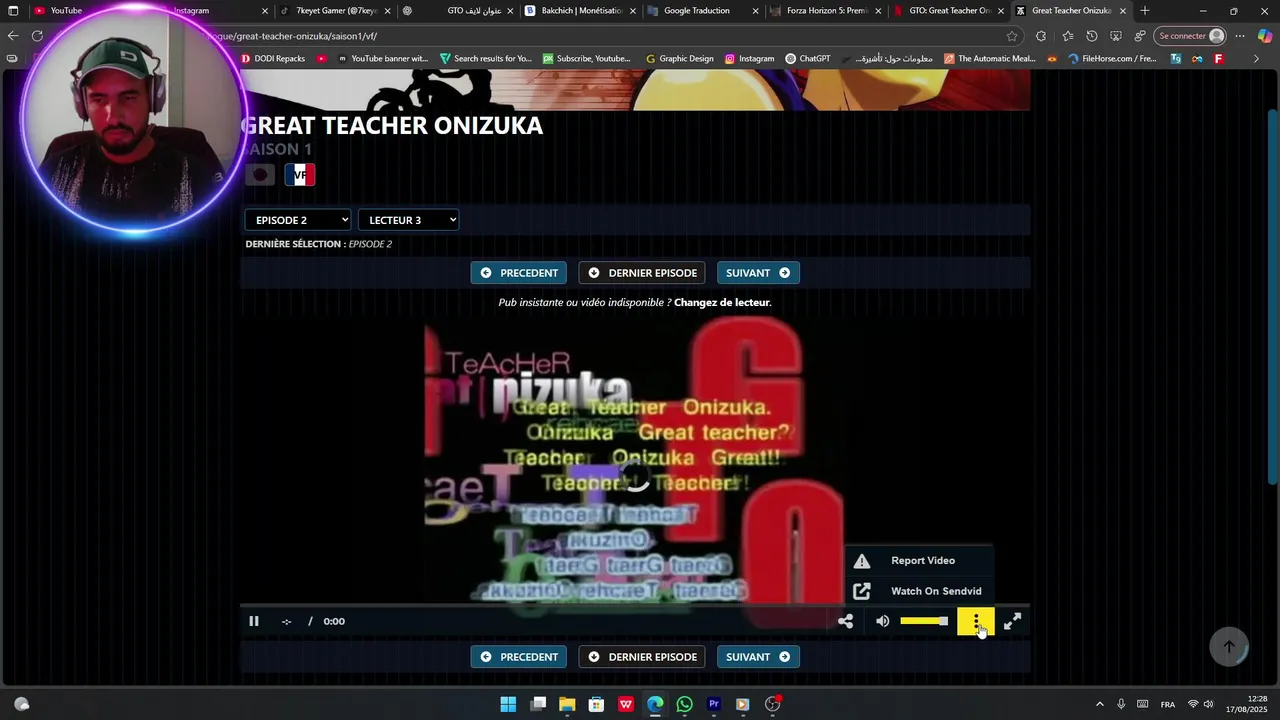Open Task View on the taskbar

pos(538,704)
